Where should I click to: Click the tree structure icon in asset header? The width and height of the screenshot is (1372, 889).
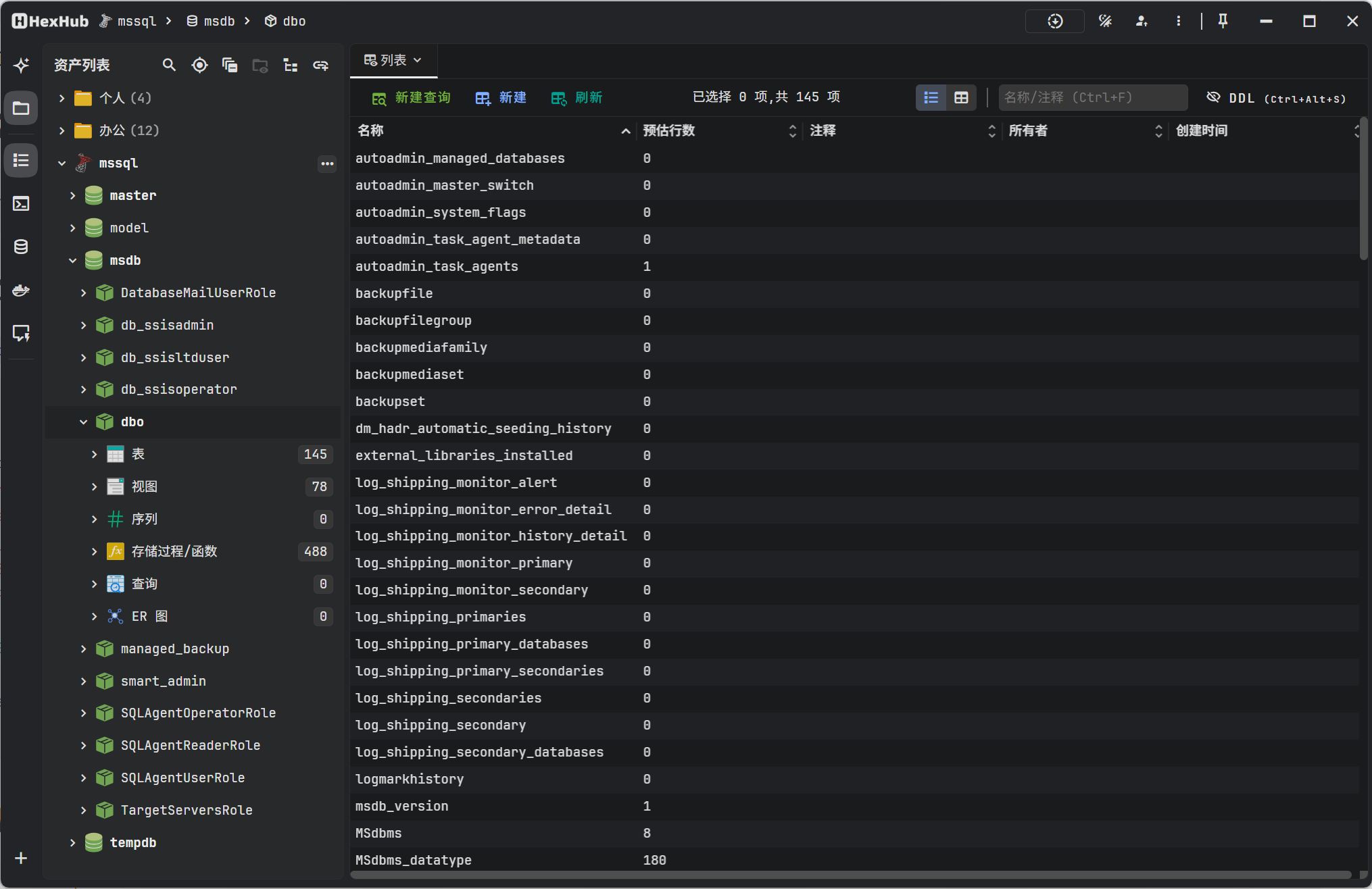pos(291,65)
